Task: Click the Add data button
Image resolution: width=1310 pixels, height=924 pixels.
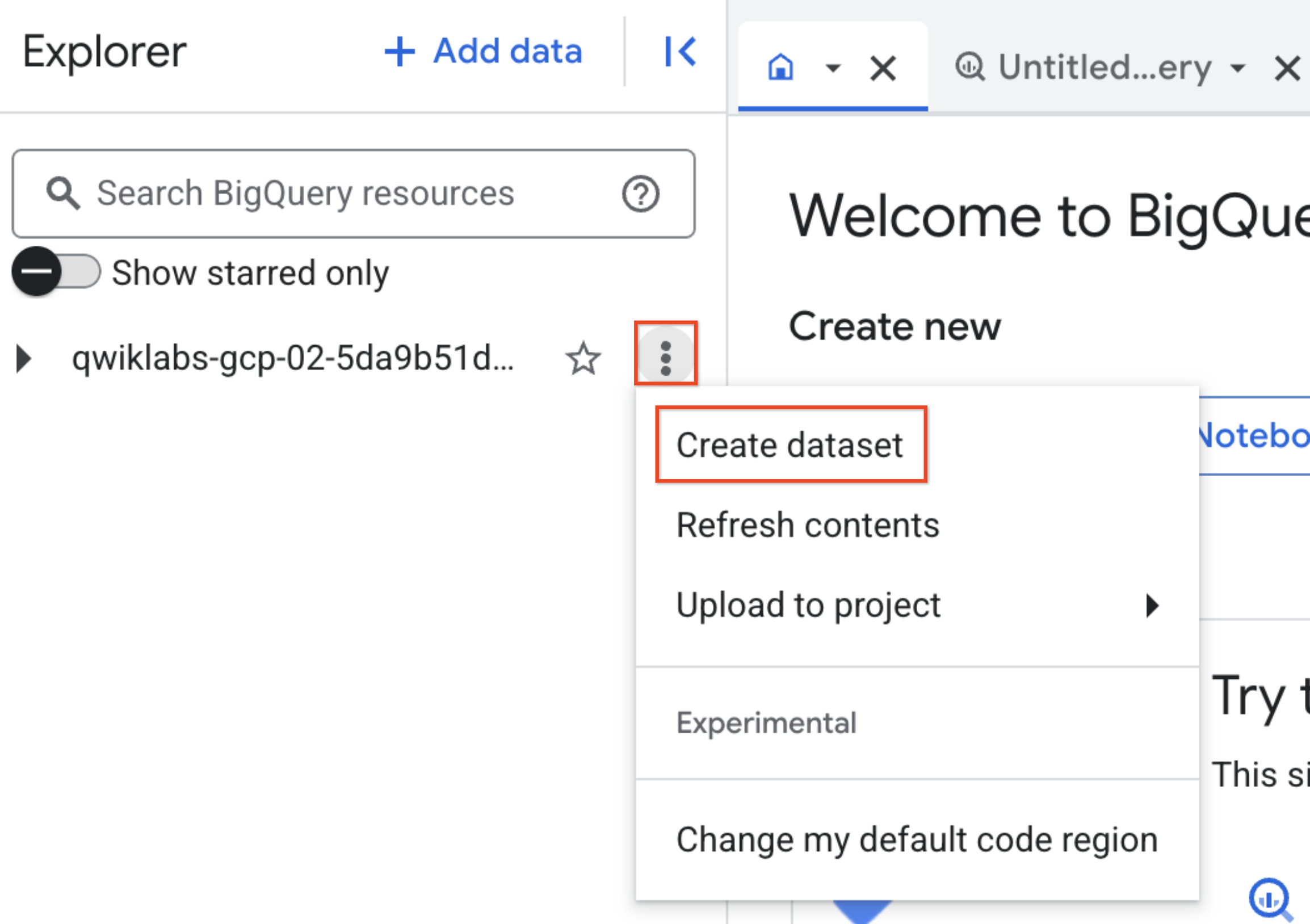Action: [x=483, y=51]
